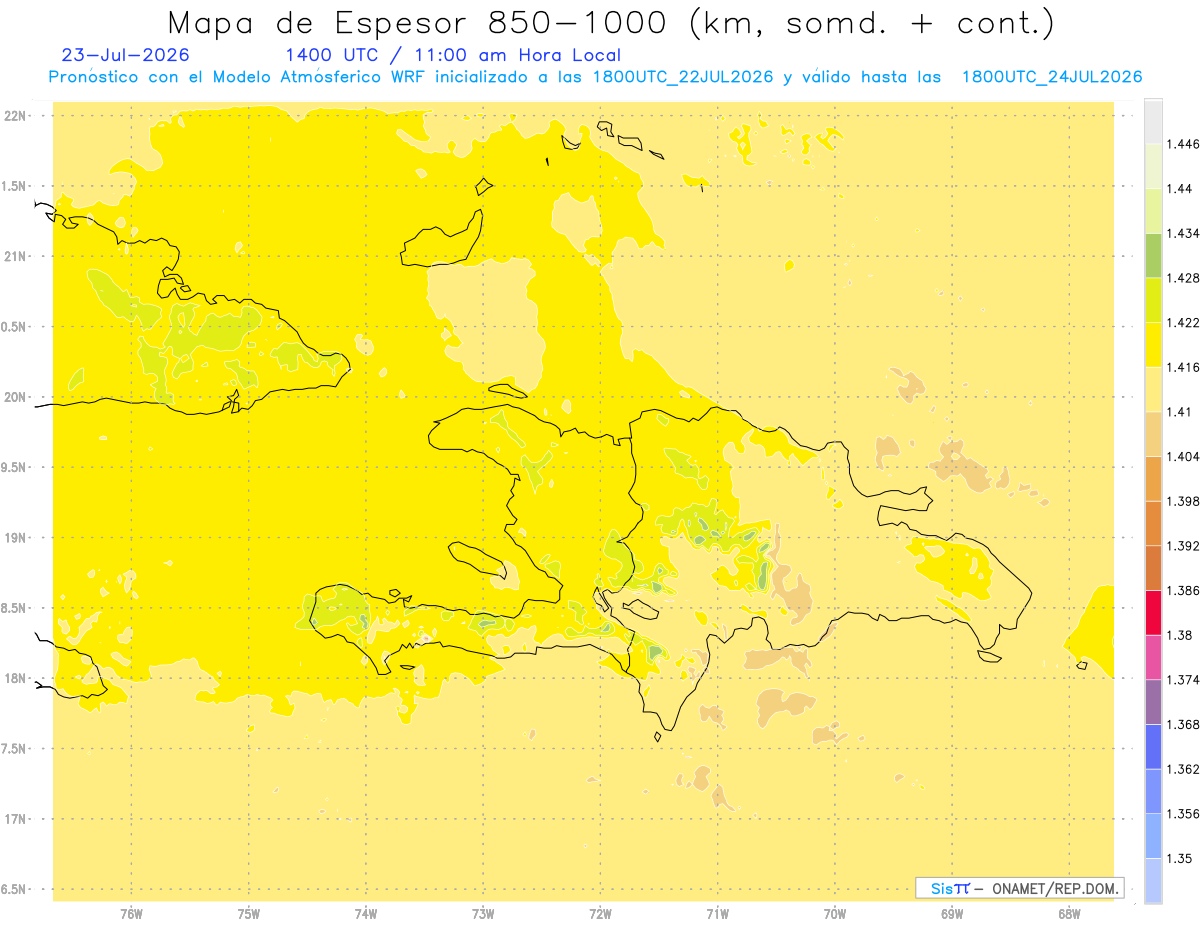Click the legend swatch between 1.434 and 1.44
The height and width of the screenshot is (927, 1200).
[x=1153, y=210]
